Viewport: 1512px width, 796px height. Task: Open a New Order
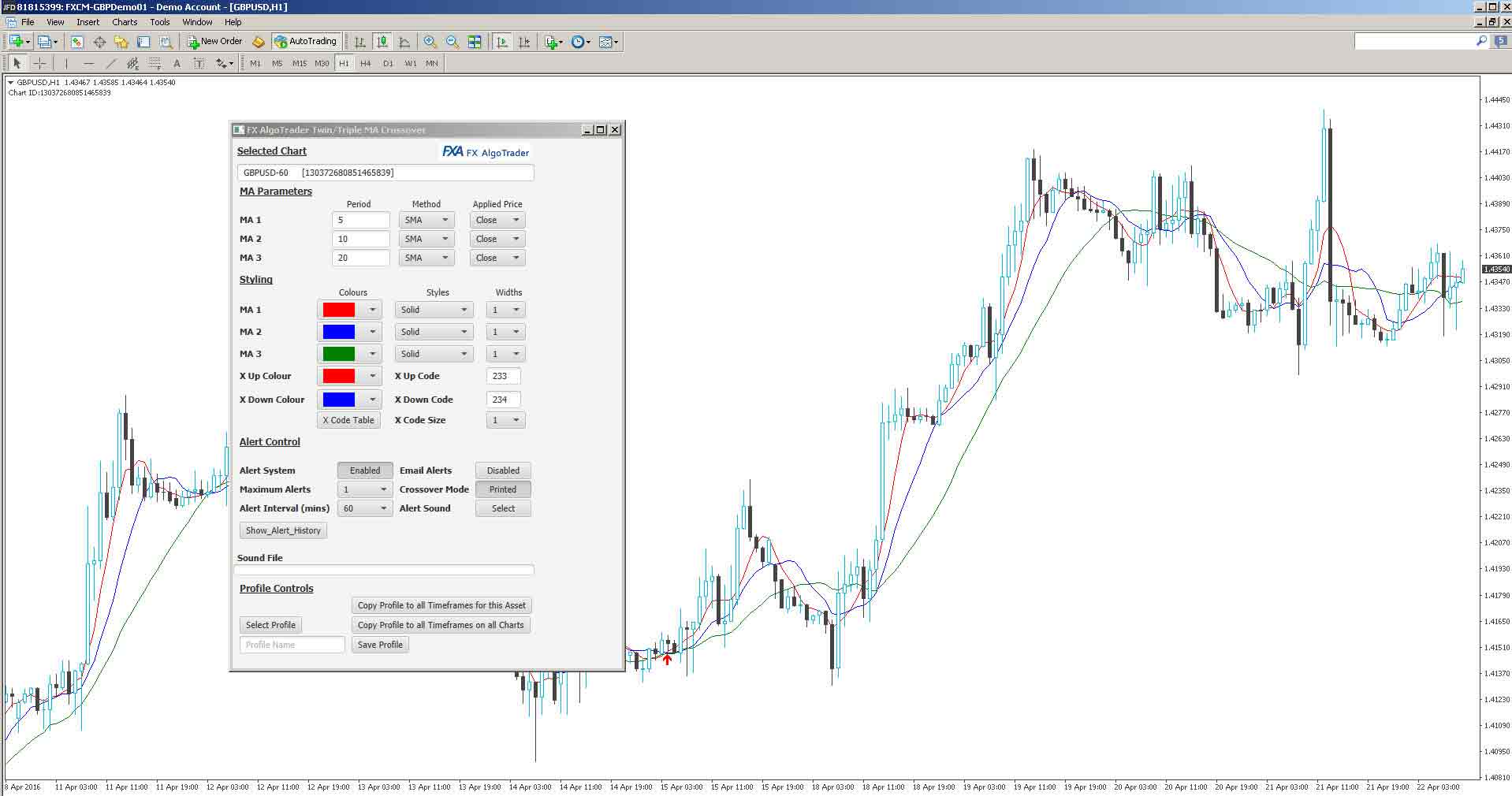click(x=214, y=41)
